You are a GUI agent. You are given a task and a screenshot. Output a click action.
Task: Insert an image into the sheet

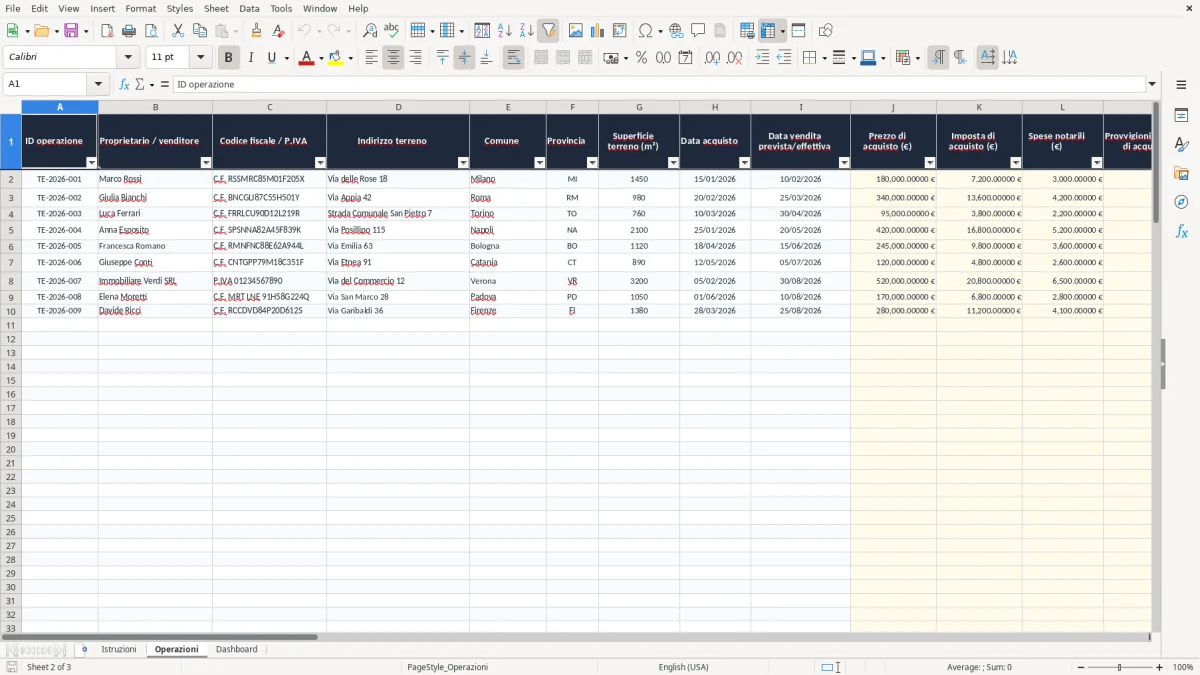click(577, 31)
